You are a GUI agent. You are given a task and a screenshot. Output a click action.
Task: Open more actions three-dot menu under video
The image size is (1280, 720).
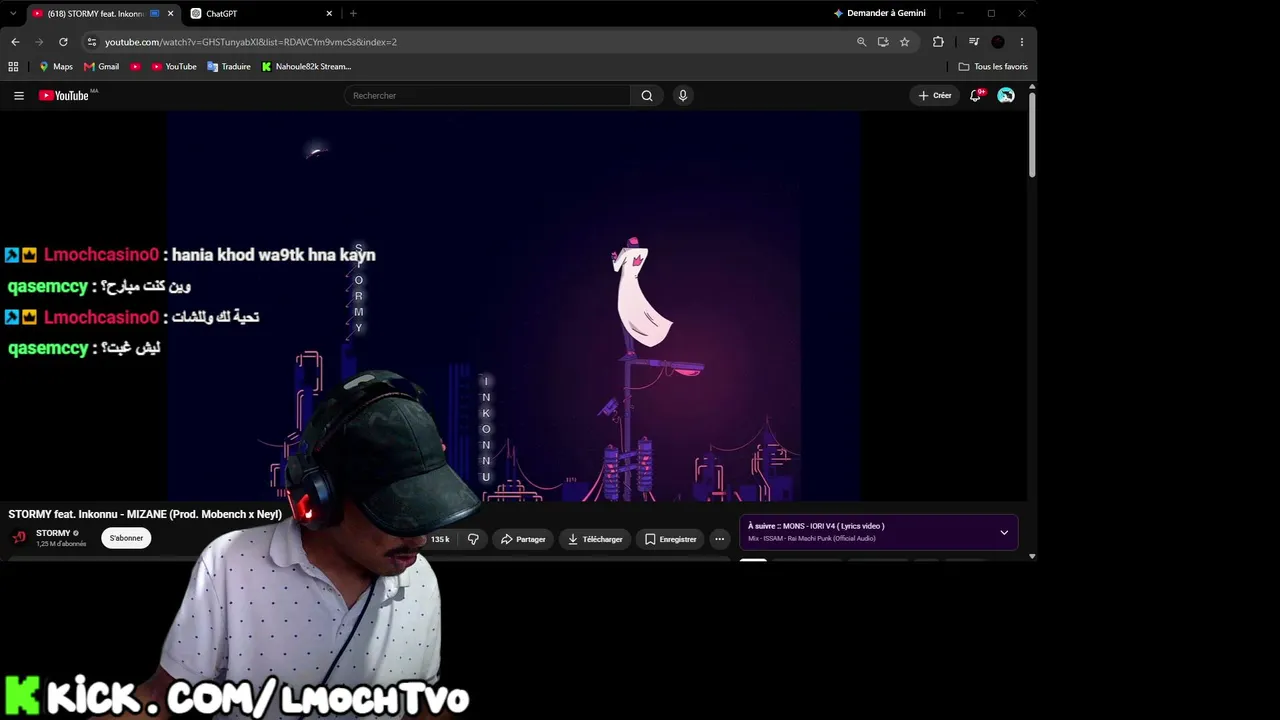tap(719, 539)
